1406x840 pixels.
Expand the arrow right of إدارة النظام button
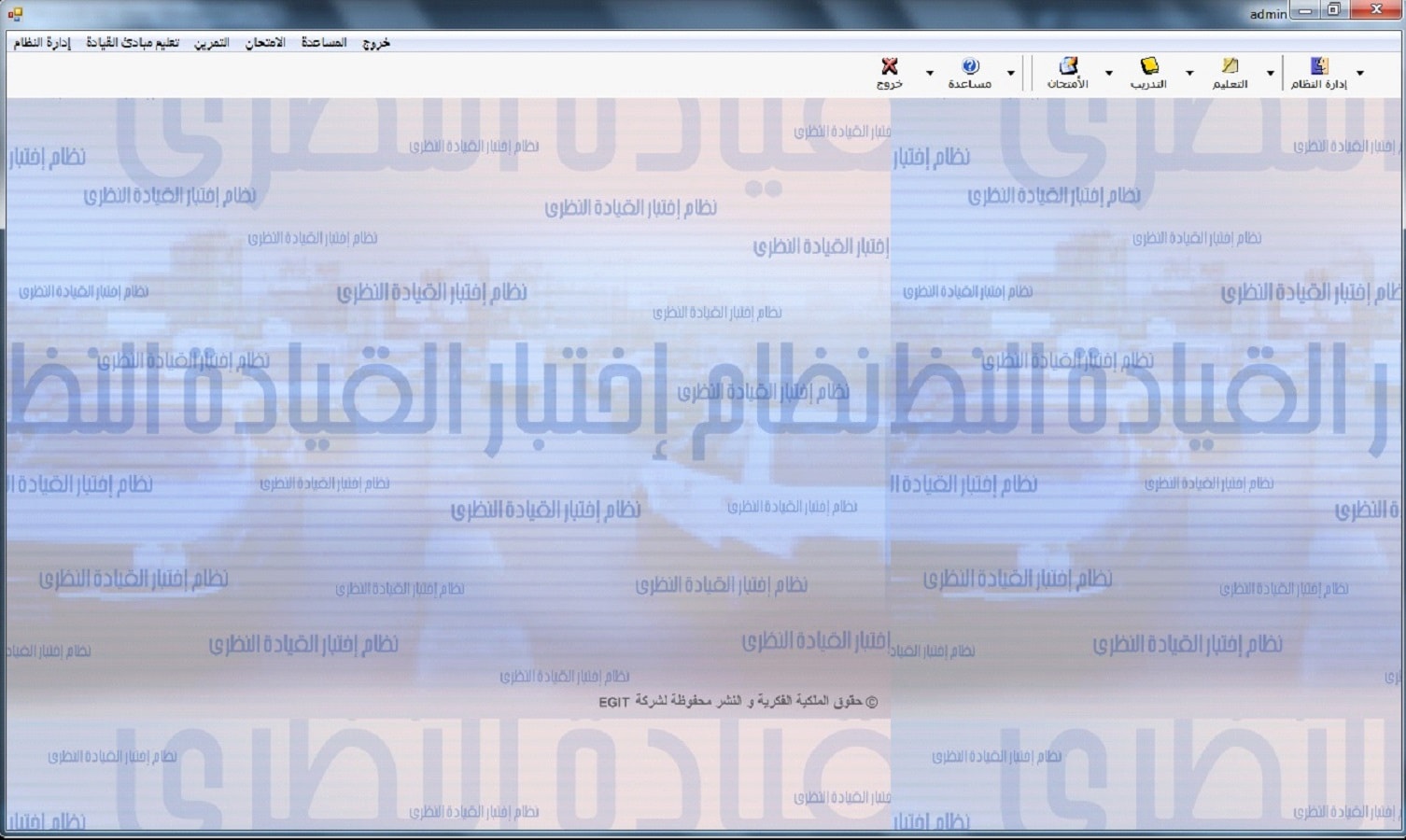click(x=1359, y=73)
